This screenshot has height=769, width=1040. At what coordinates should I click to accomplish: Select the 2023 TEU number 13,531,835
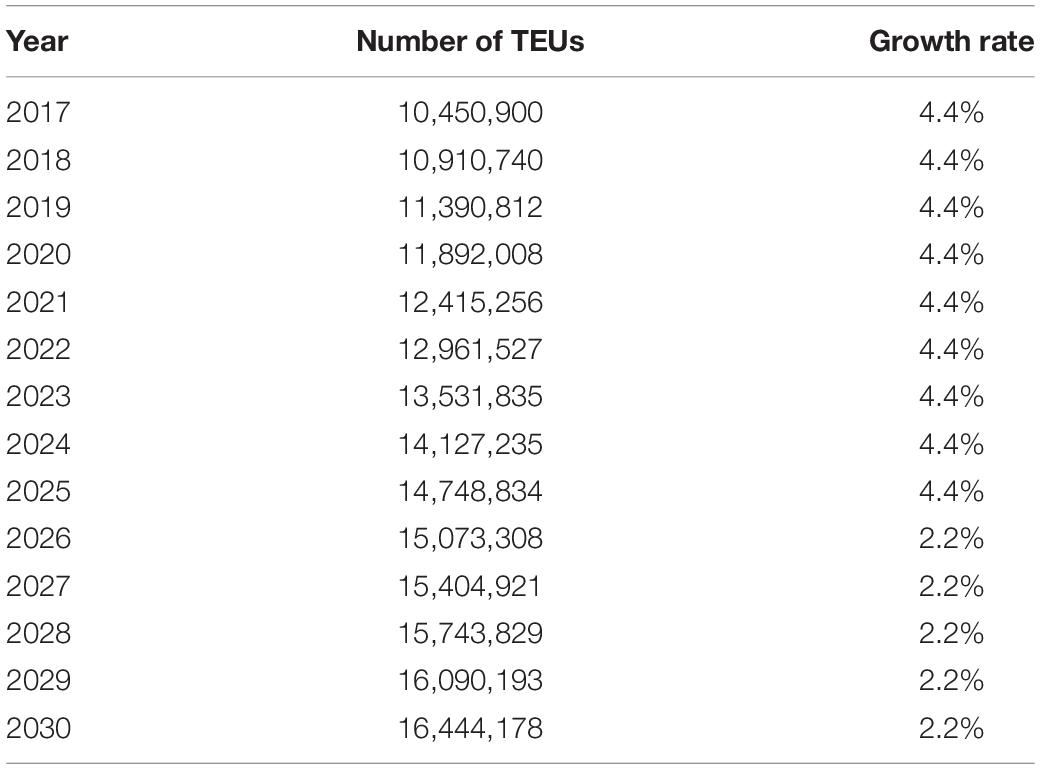[x=470, y=396]
